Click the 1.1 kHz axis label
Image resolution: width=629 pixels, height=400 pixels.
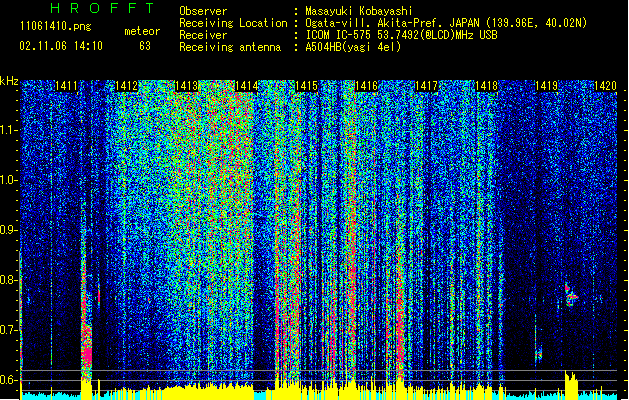9,130
